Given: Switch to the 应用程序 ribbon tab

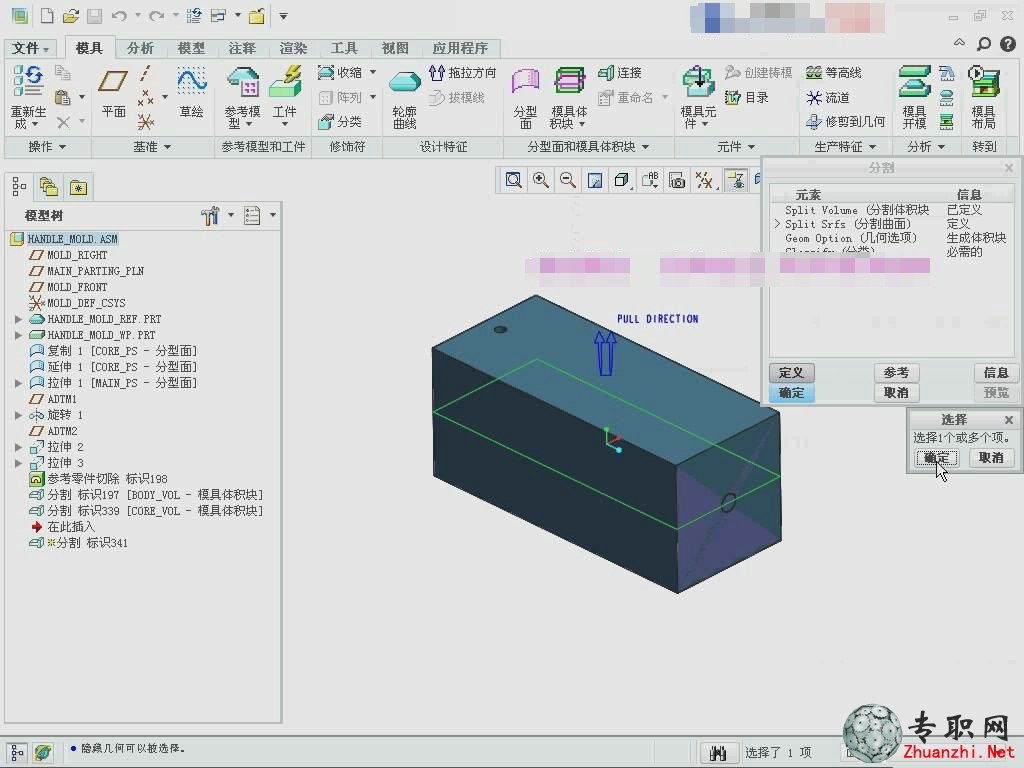Looking at the screenshot, I should coord(460,48).
